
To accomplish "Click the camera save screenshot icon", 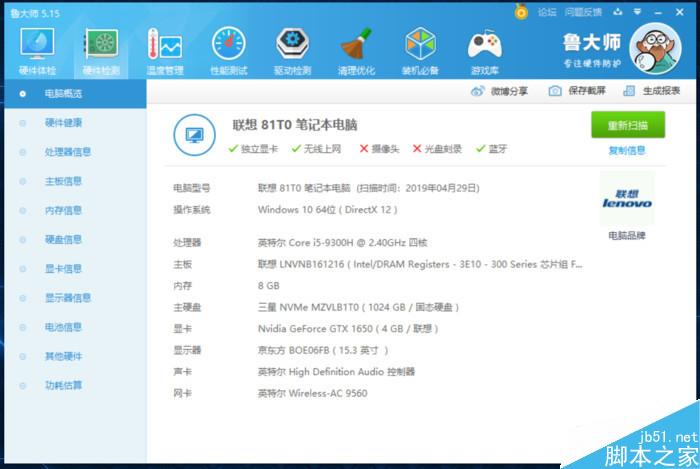I will point(554,91).
